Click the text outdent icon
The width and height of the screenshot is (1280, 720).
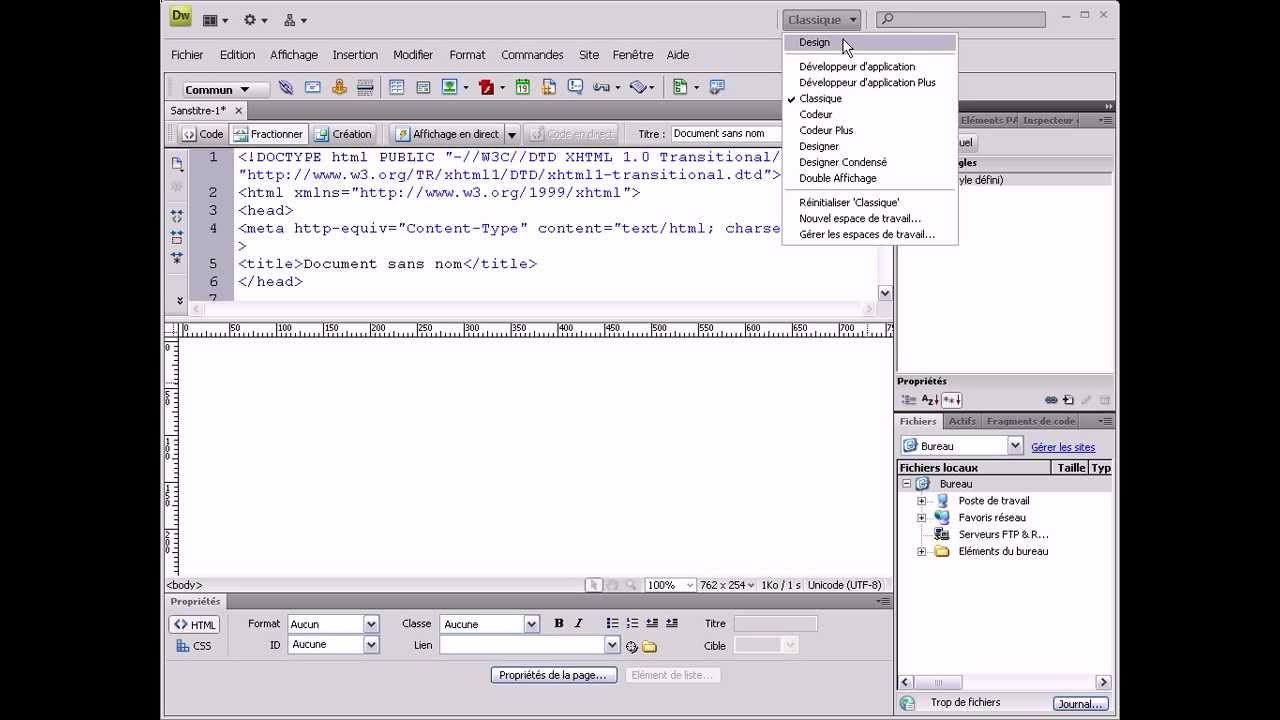pos(652,623)
